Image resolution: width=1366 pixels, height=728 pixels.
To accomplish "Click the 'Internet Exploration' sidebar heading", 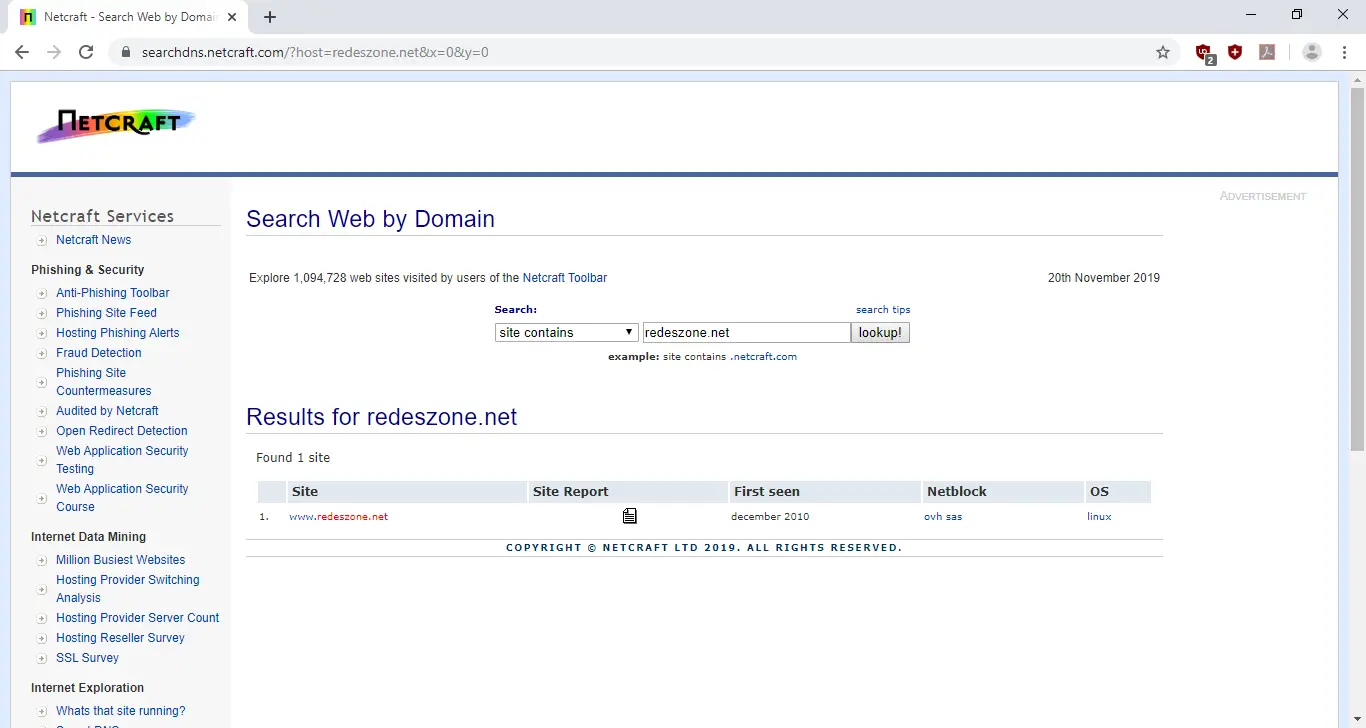I will coord(87,688).
